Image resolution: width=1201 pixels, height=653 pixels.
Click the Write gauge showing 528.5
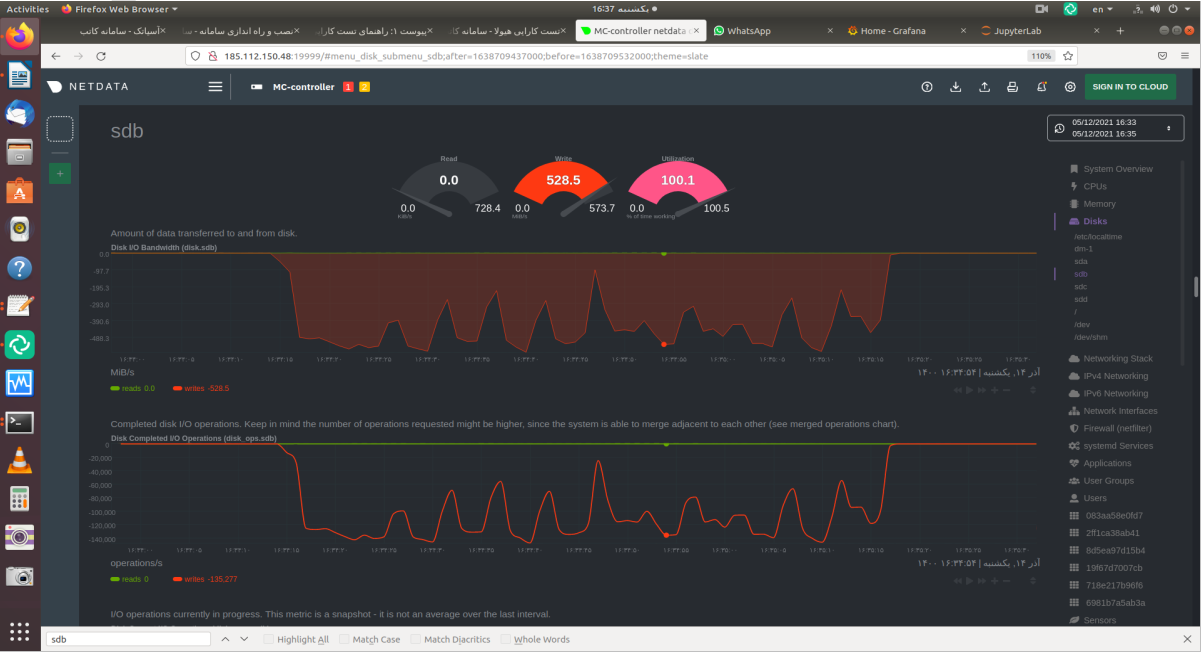click(563, 187)
